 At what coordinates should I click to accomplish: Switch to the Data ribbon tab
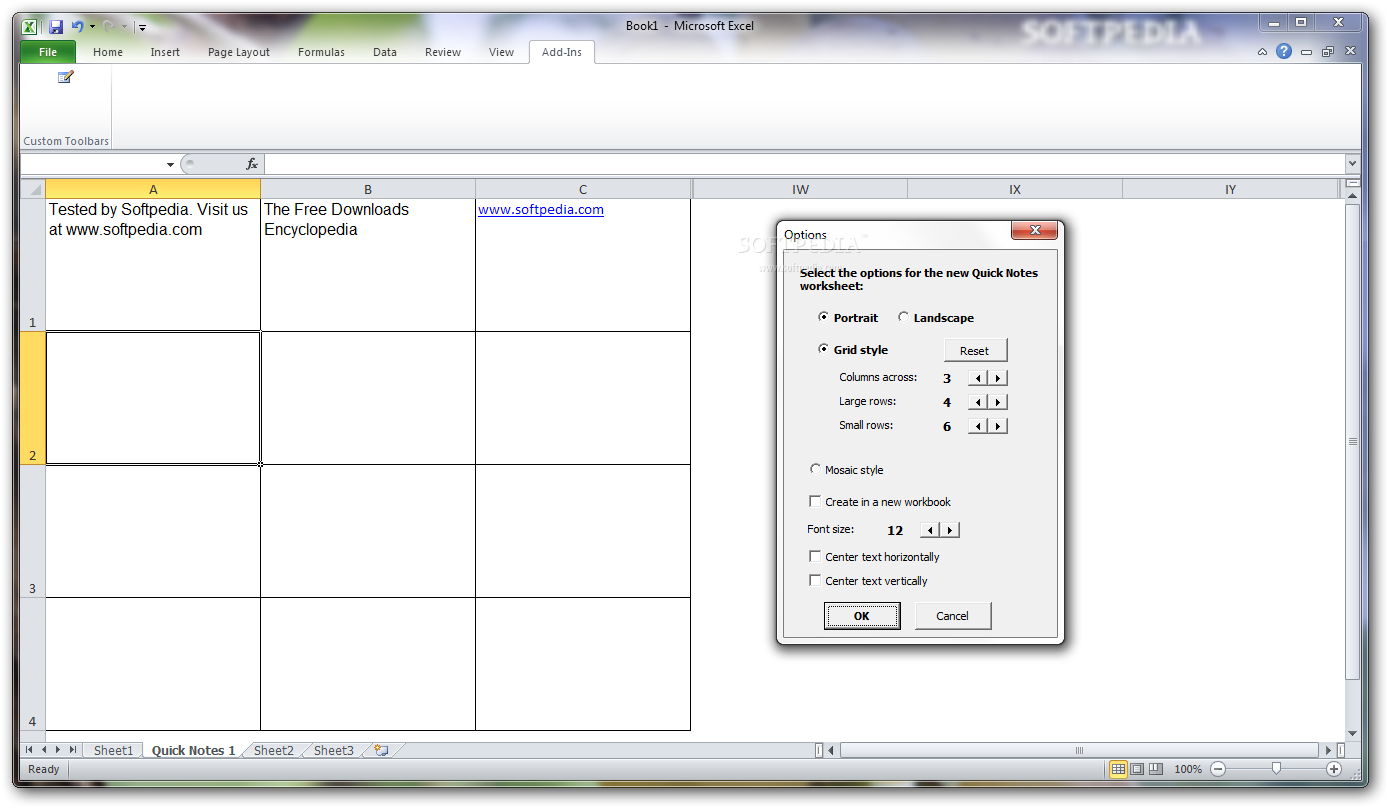385,52
